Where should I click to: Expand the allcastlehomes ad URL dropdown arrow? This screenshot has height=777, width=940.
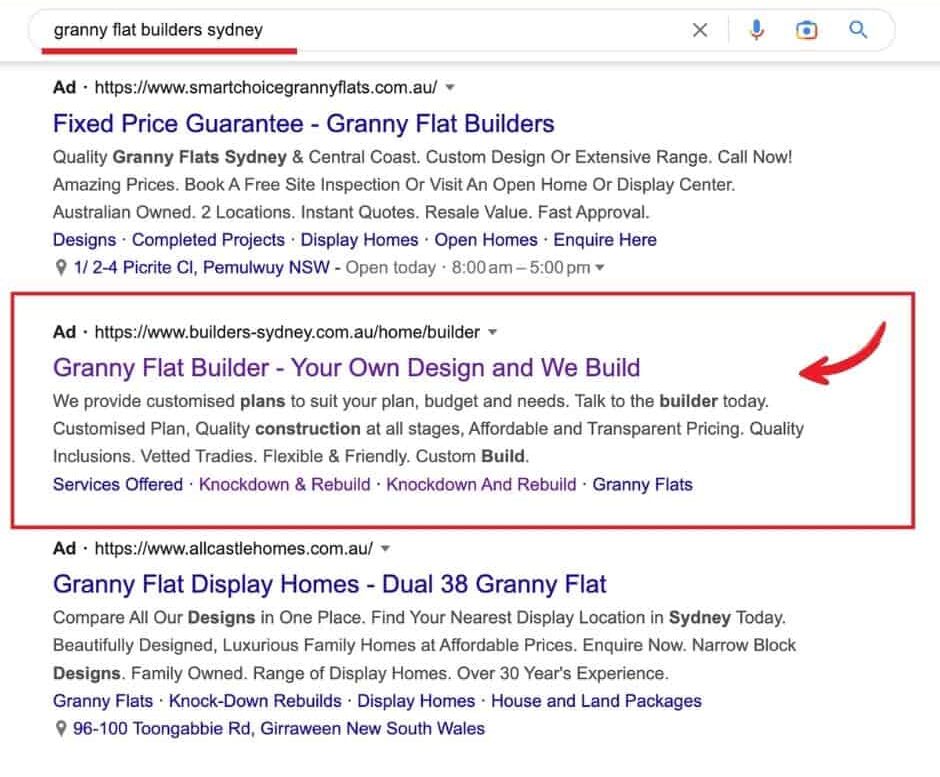tap(386, 548)
